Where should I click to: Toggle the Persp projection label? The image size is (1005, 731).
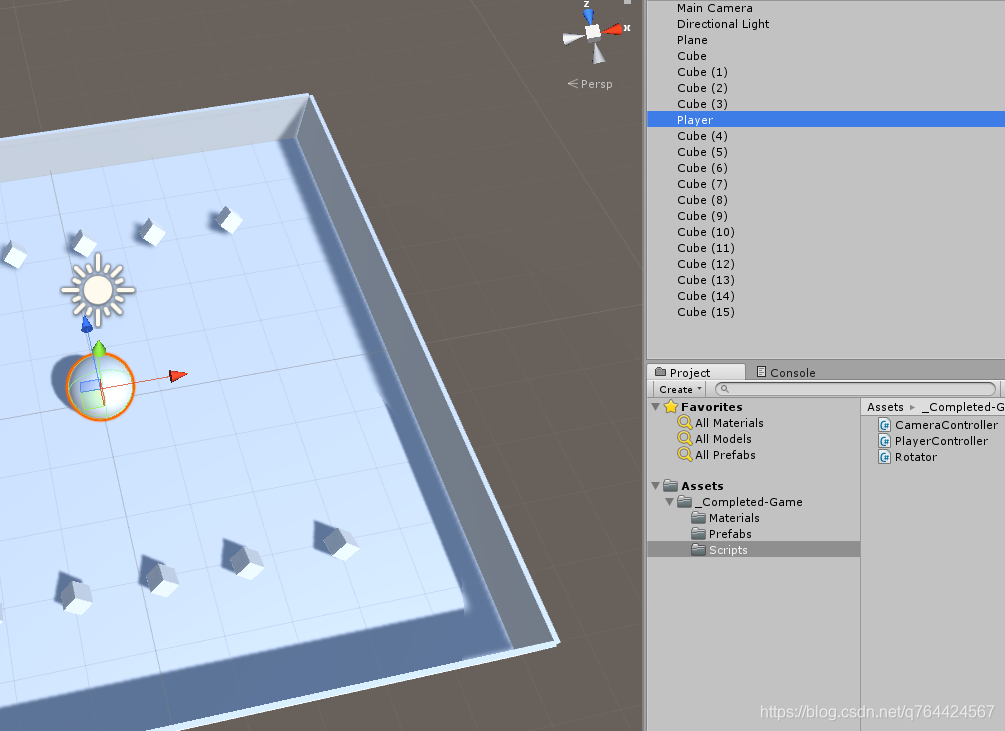coord(590,84)
